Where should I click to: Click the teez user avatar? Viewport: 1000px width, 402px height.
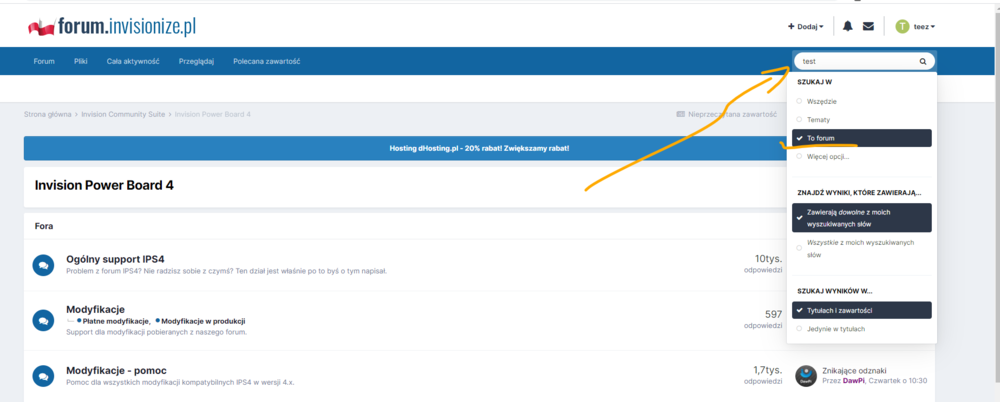click(x=902, y=26)
